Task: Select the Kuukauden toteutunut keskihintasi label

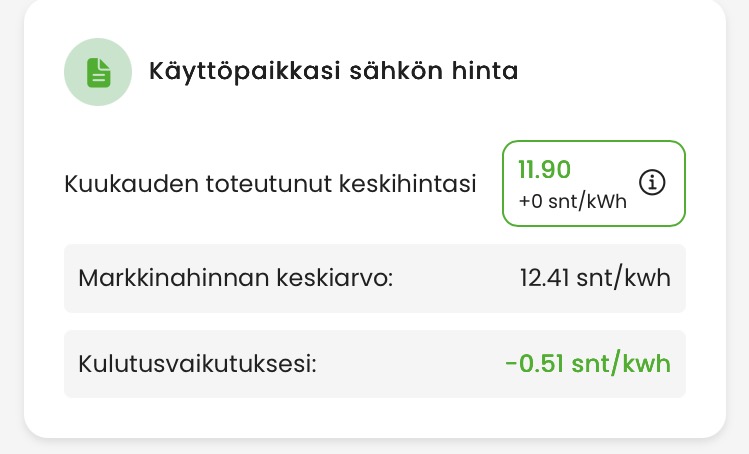Action: [270, 184]
